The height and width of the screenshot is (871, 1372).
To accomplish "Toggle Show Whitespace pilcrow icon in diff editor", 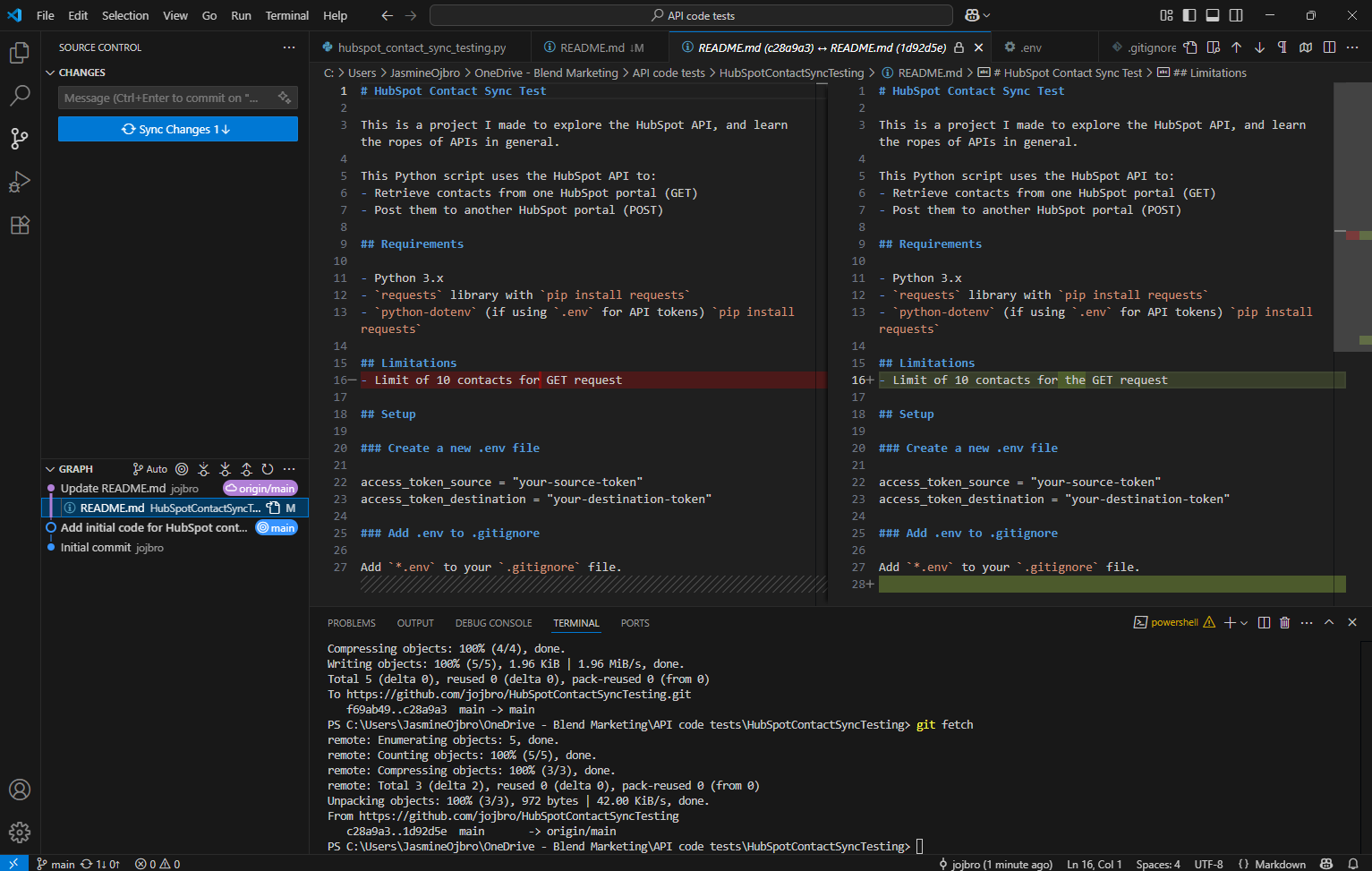I will coord(1283,47).
